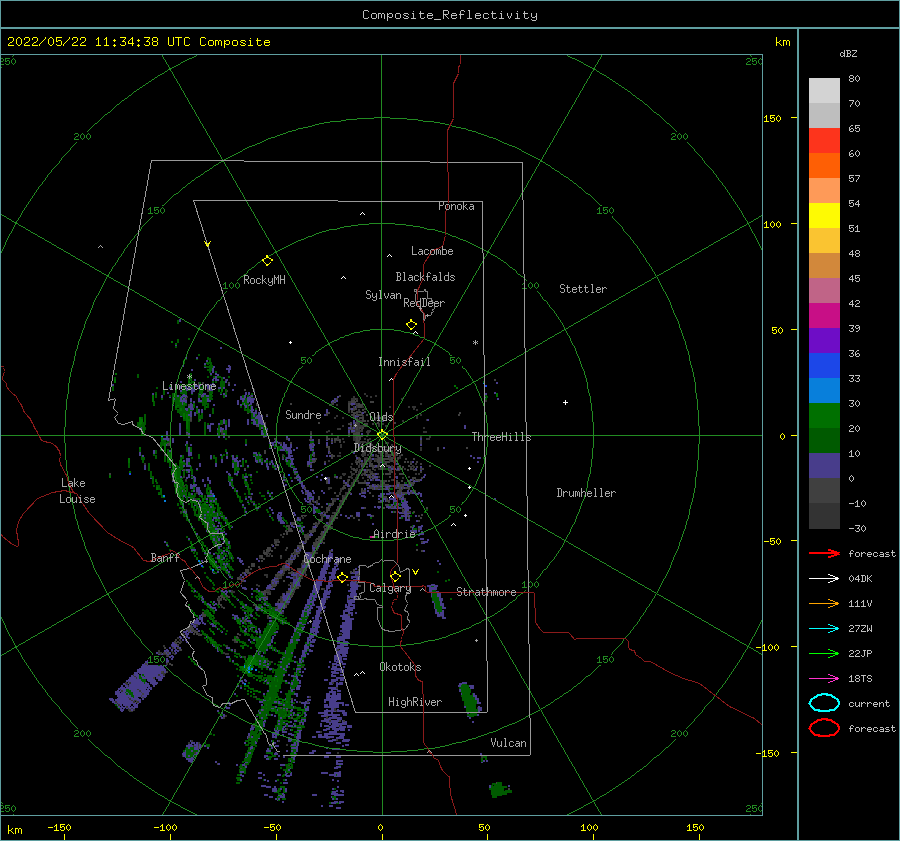Click the green echo blob east of HighRiver

[x=469, y=699]
